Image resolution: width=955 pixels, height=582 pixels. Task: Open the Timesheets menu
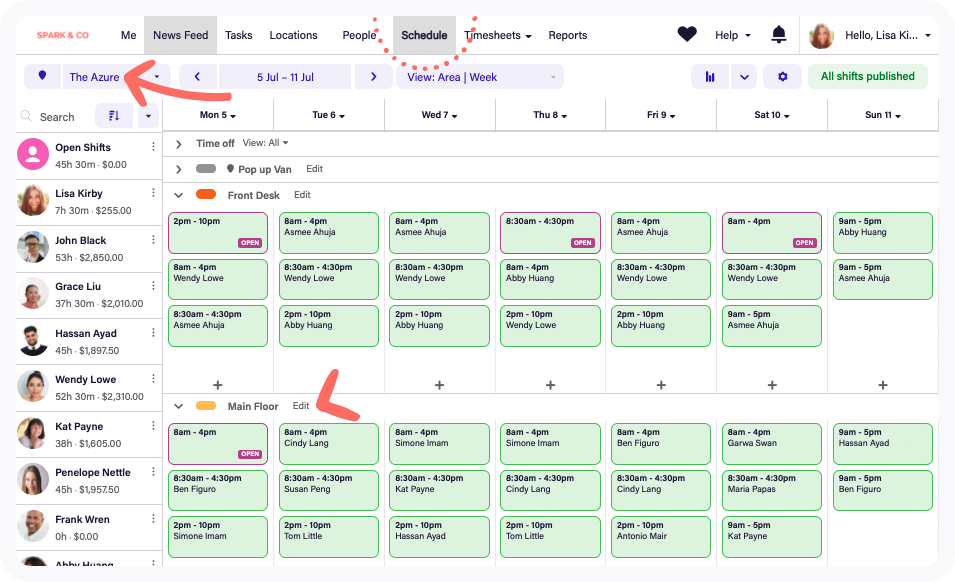pos(498,35)
